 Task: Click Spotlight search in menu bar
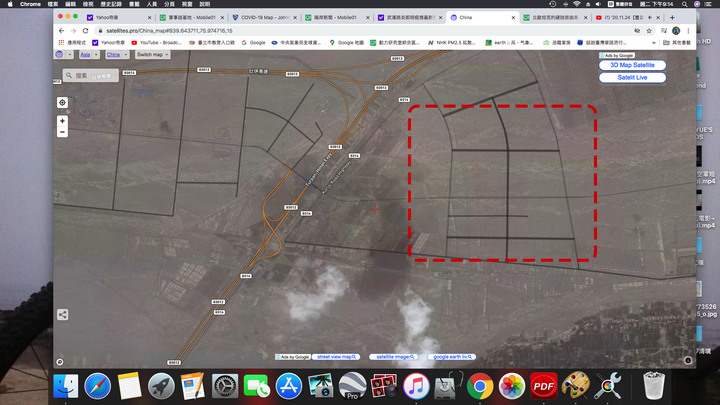[x=684, y=4]
